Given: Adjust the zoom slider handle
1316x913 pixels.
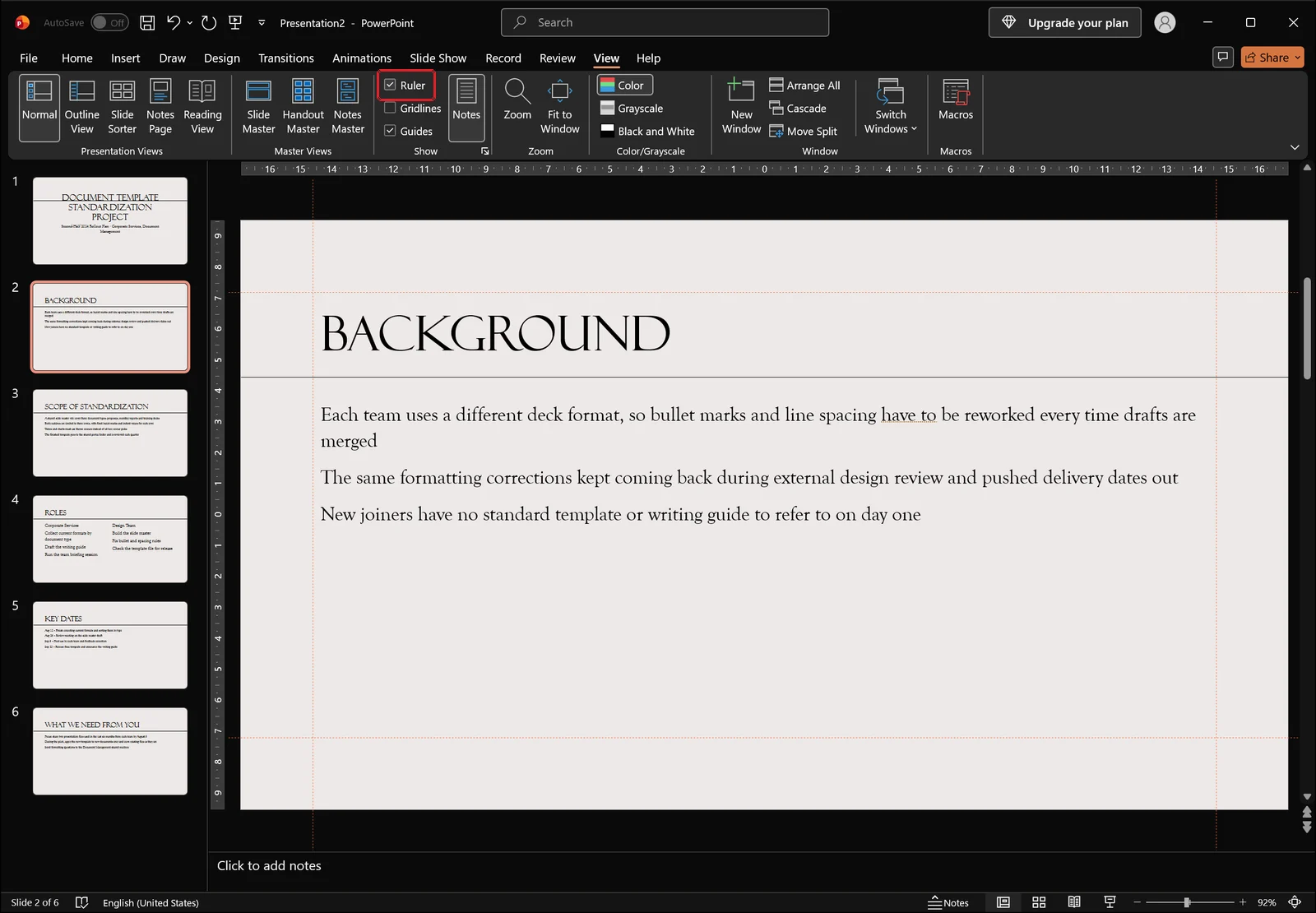Looking at the screenshot, I should click(1187, 902).
